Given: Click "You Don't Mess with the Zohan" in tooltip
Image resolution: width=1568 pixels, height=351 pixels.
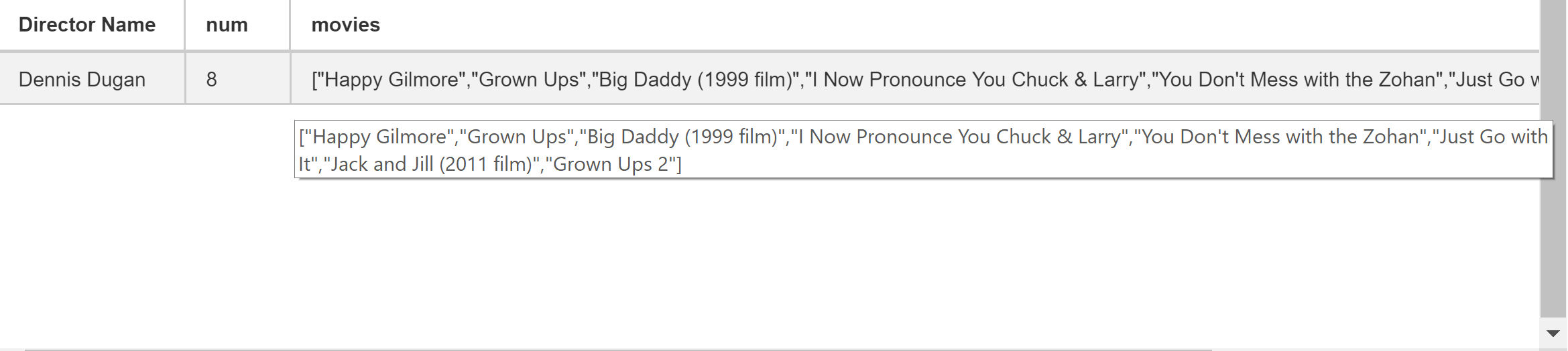Looking at the screenshot, I should tap(1281, 137).
